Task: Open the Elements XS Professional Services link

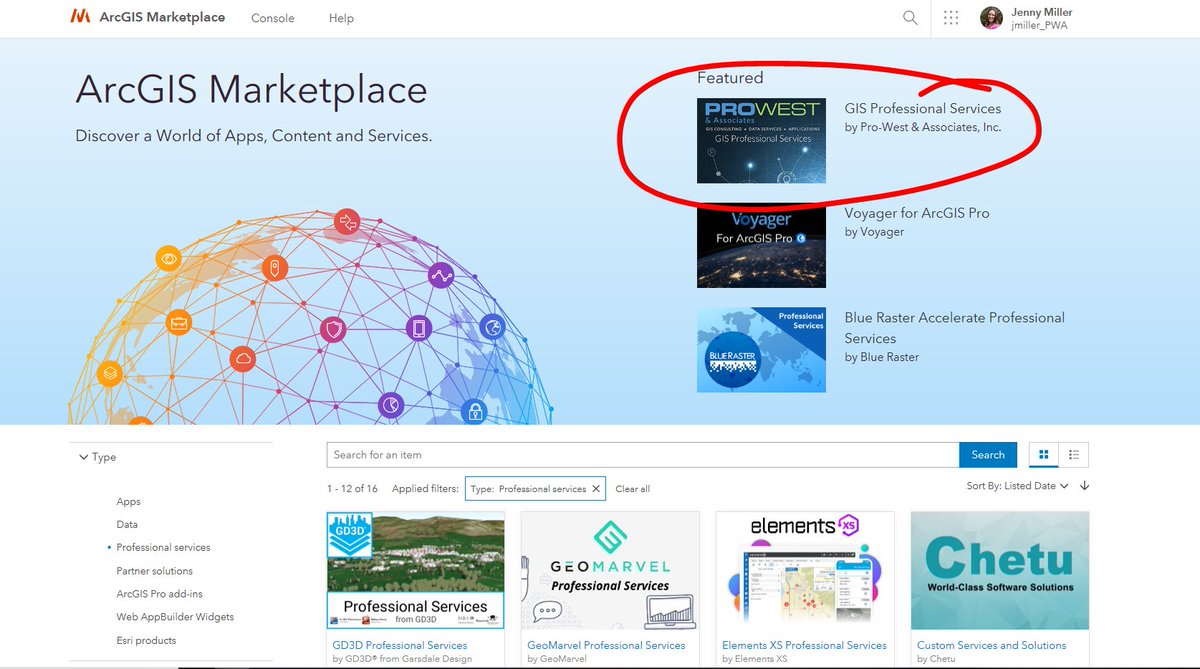Action: 804,646
